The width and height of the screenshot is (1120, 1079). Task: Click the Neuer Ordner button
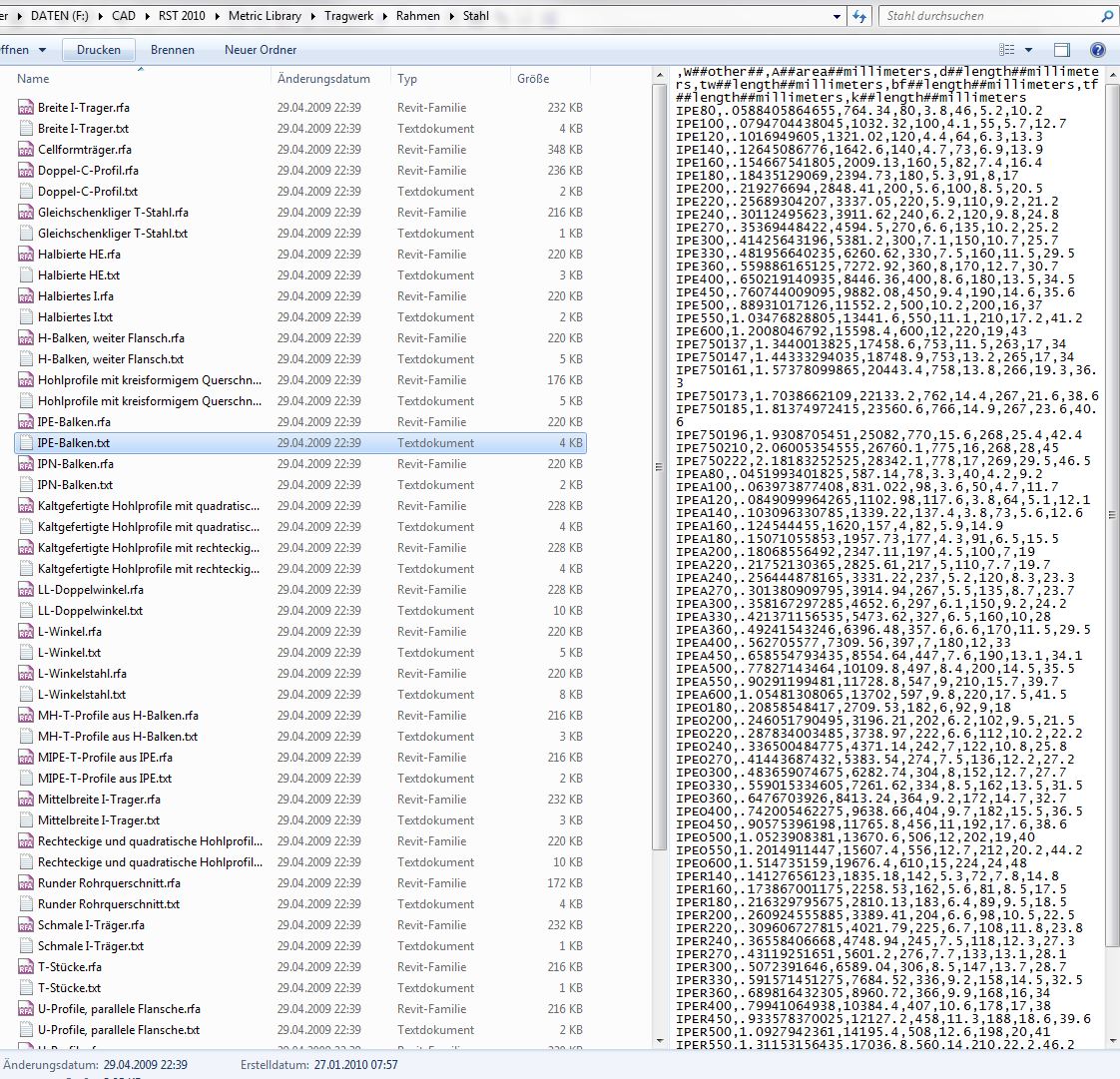(260, 50)
